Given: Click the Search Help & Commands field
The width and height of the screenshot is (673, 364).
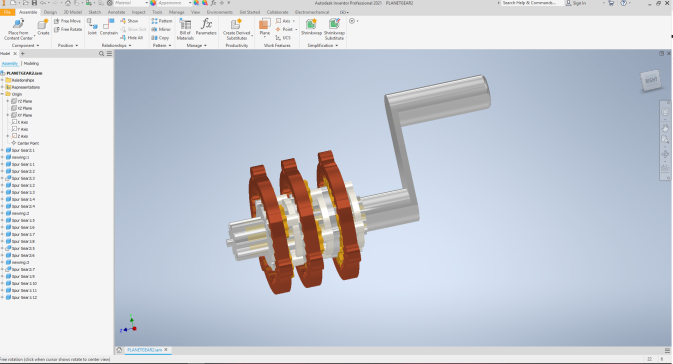Looking at the screenshot, I should (531, 3).
